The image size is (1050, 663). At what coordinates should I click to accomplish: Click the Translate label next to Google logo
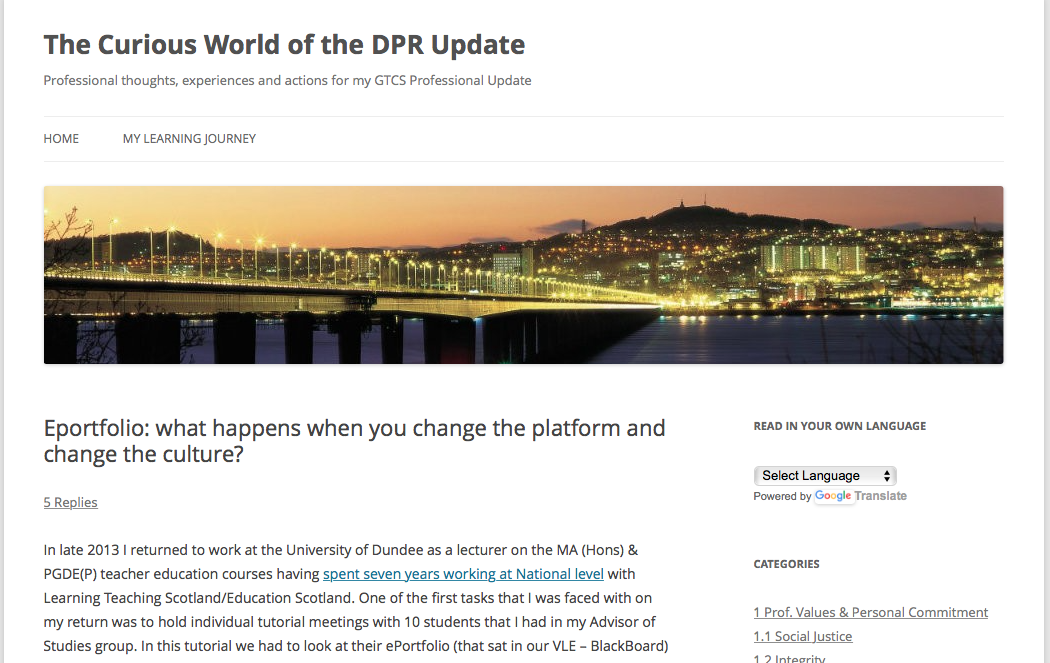pyautogui.click(x=883, y=496)
